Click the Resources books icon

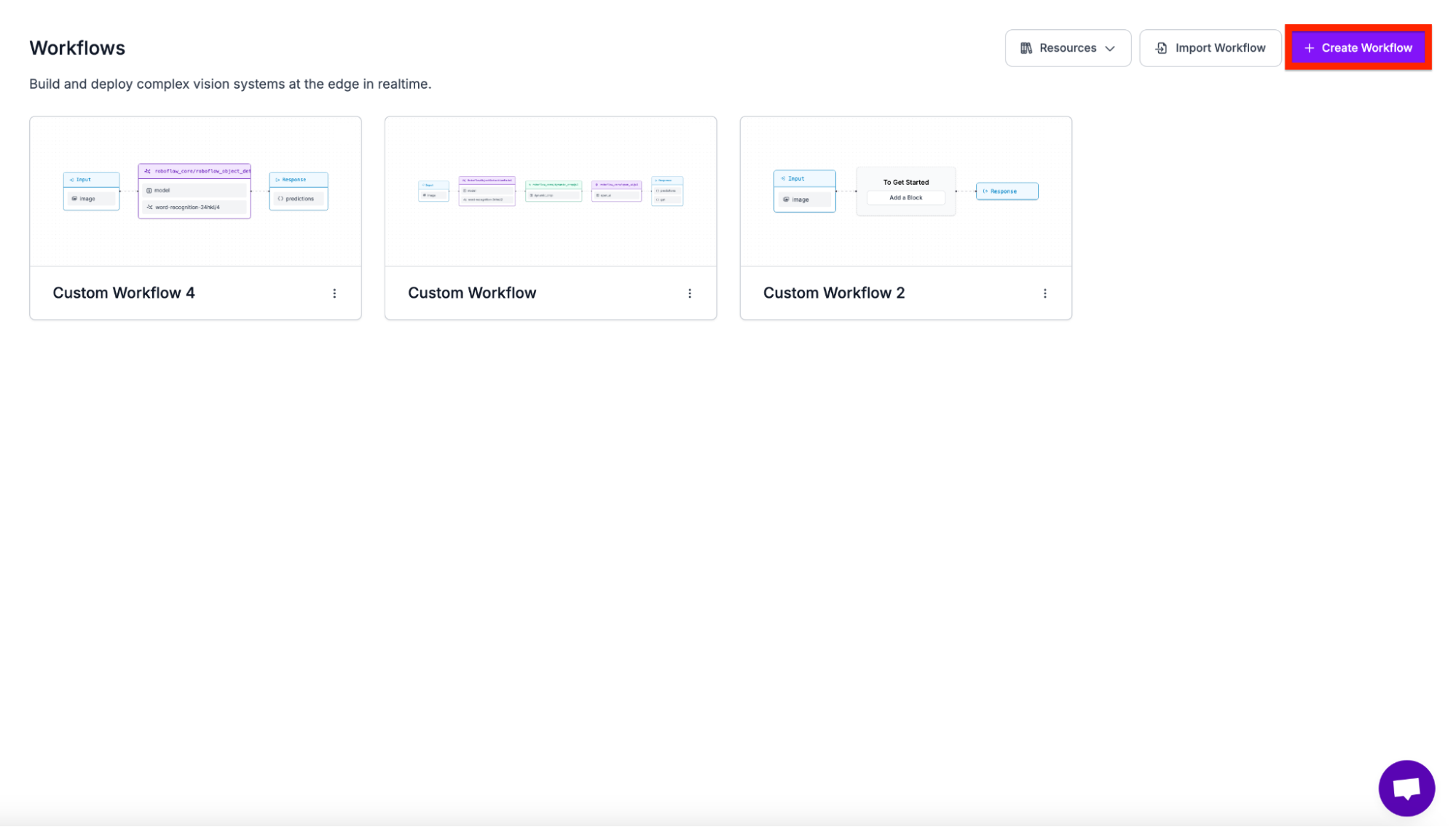(x=1026, y=48)
